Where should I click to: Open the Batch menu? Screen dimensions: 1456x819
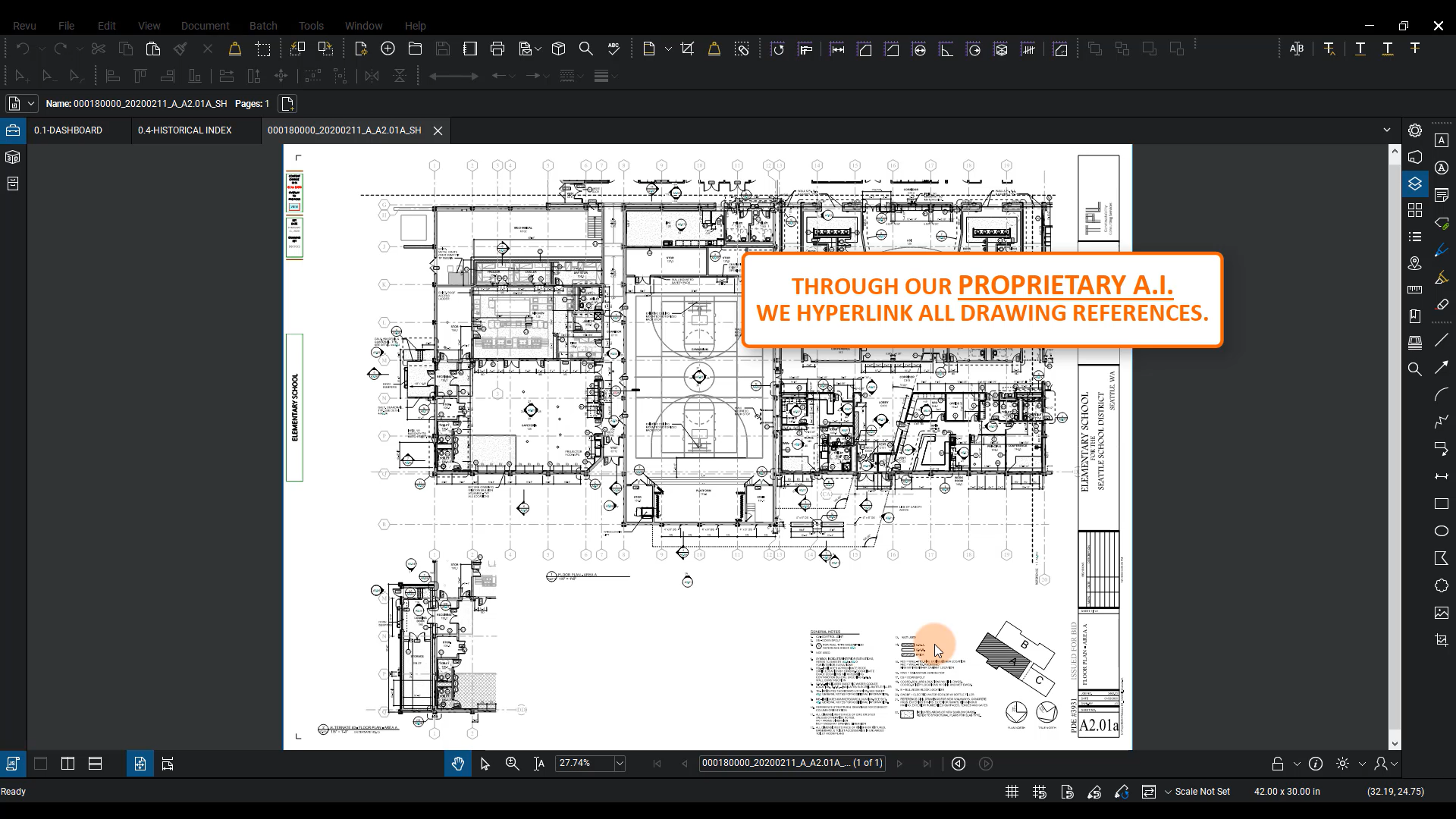tap(263, 26)
